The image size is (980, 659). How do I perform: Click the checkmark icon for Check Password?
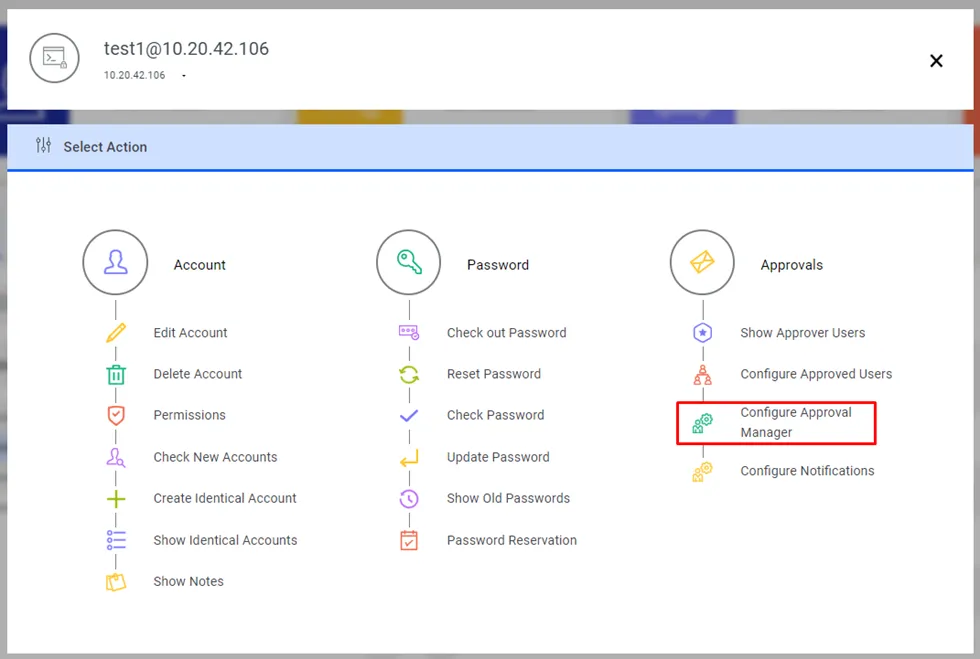coord(409,415)
